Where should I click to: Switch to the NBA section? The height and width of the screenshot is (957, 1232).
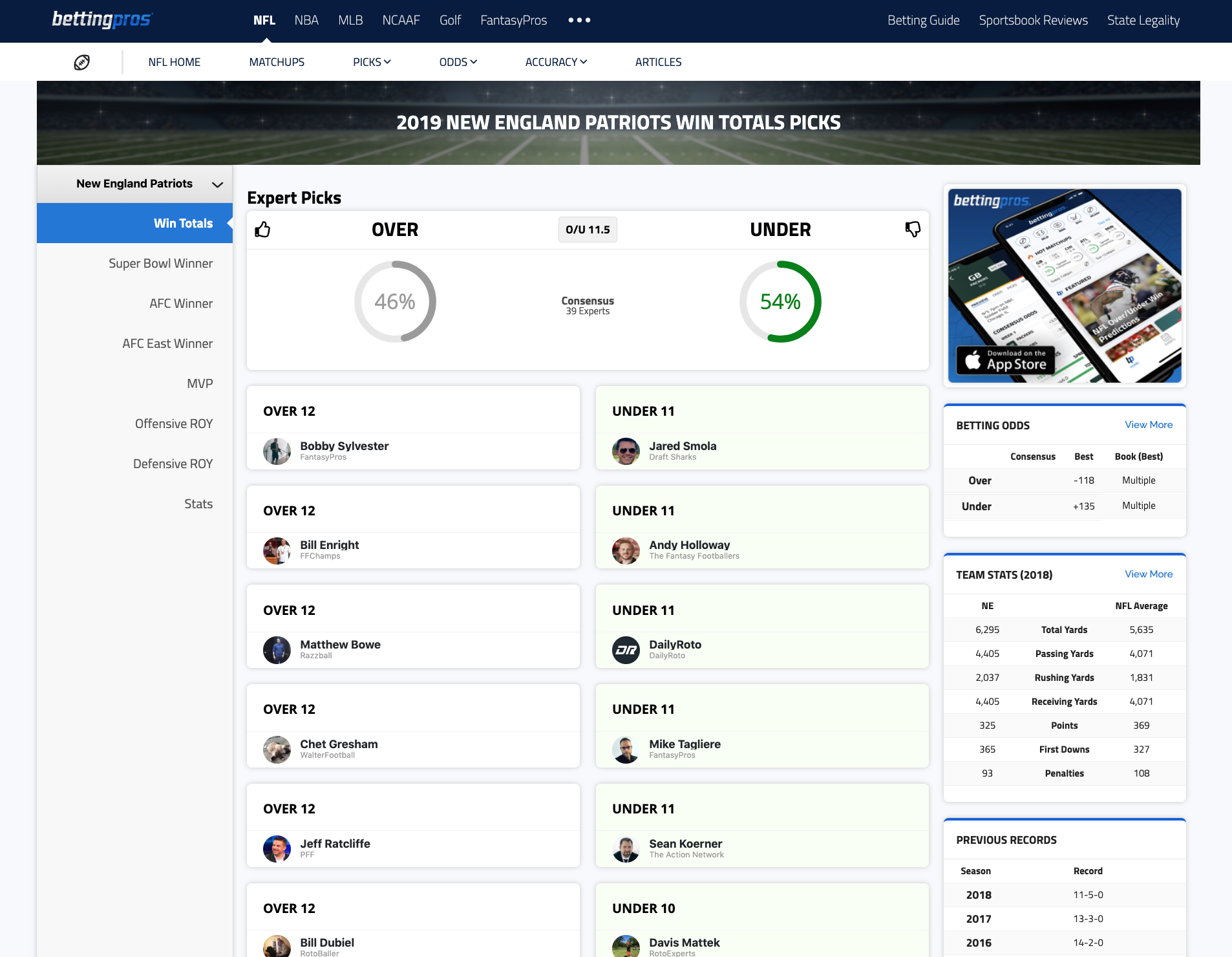306,20
